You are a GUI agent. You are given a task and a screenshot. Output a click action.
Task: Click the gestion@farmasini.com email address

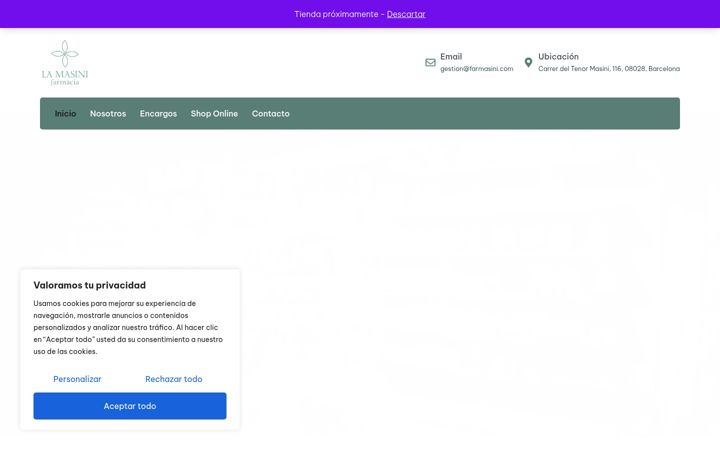tap(477, 68)
